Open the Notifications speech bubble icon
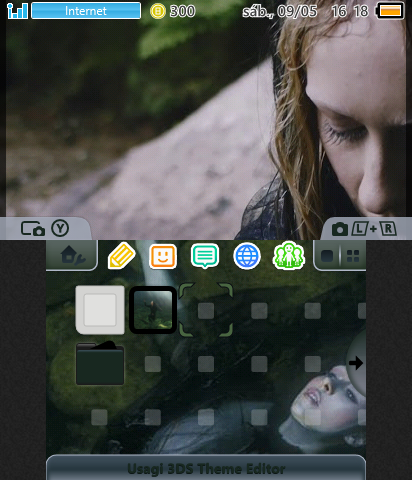412x480 pixels. [x=205, y=256]
